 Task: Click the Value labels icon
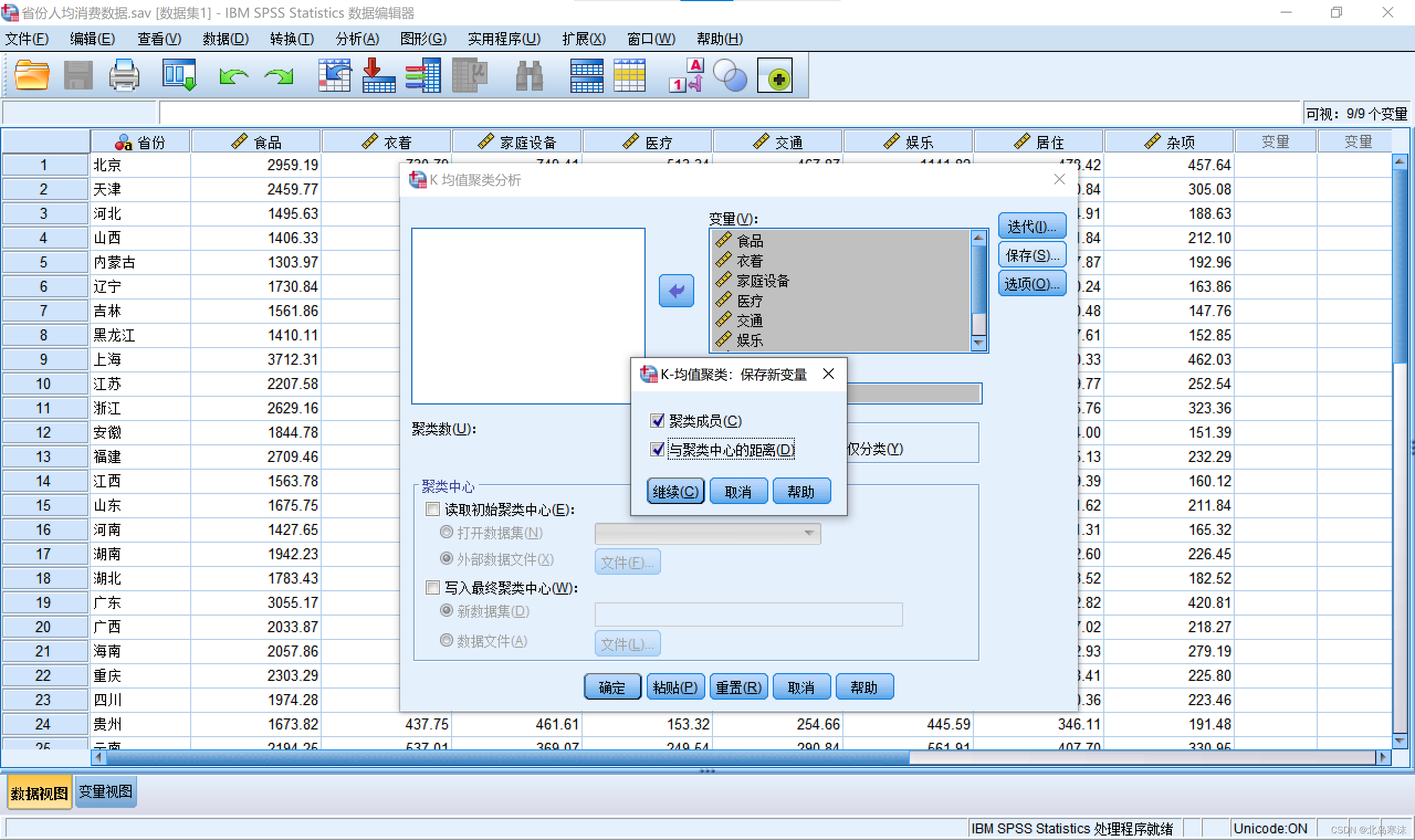(686, 75)
